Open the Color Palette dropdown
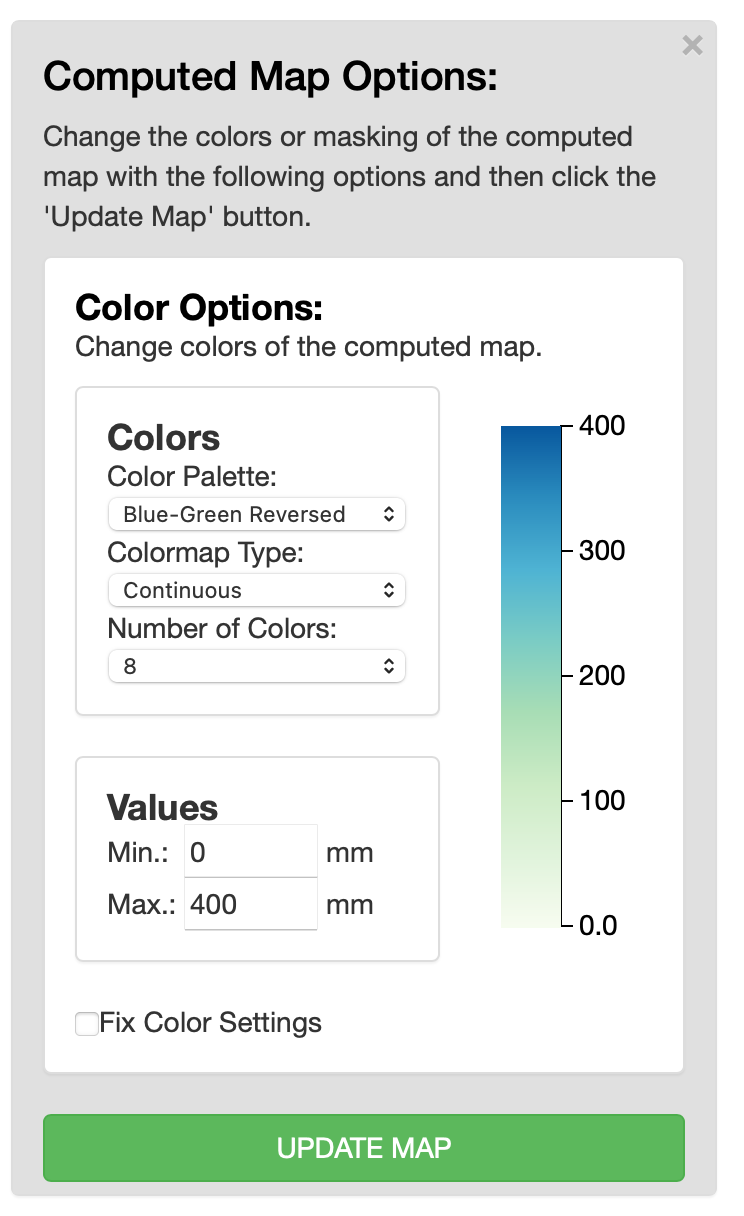 point(256,515)
